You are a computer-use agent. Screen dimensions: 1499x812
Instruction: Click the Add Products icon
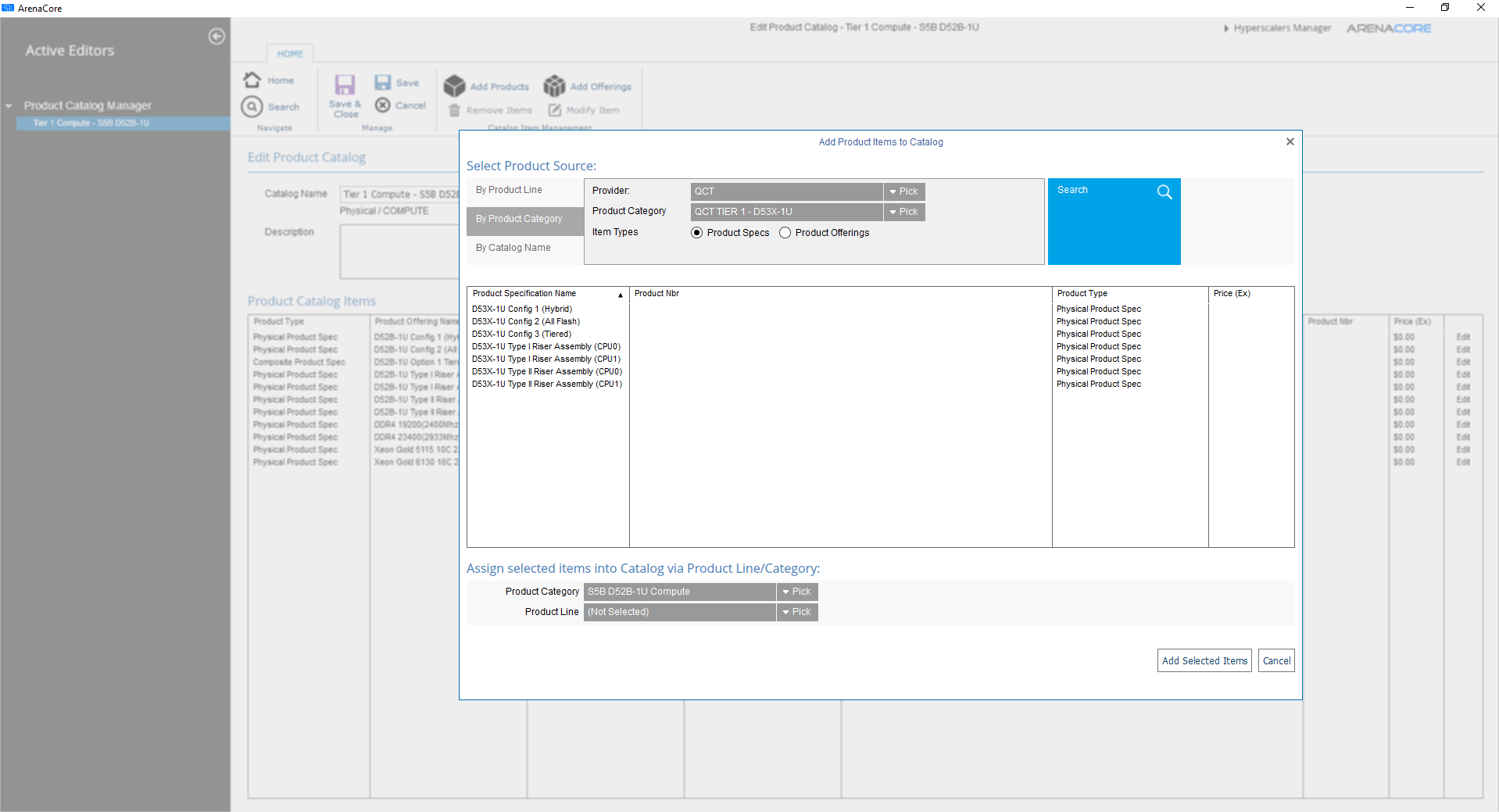pyautogui.click(x=454, y=86)
